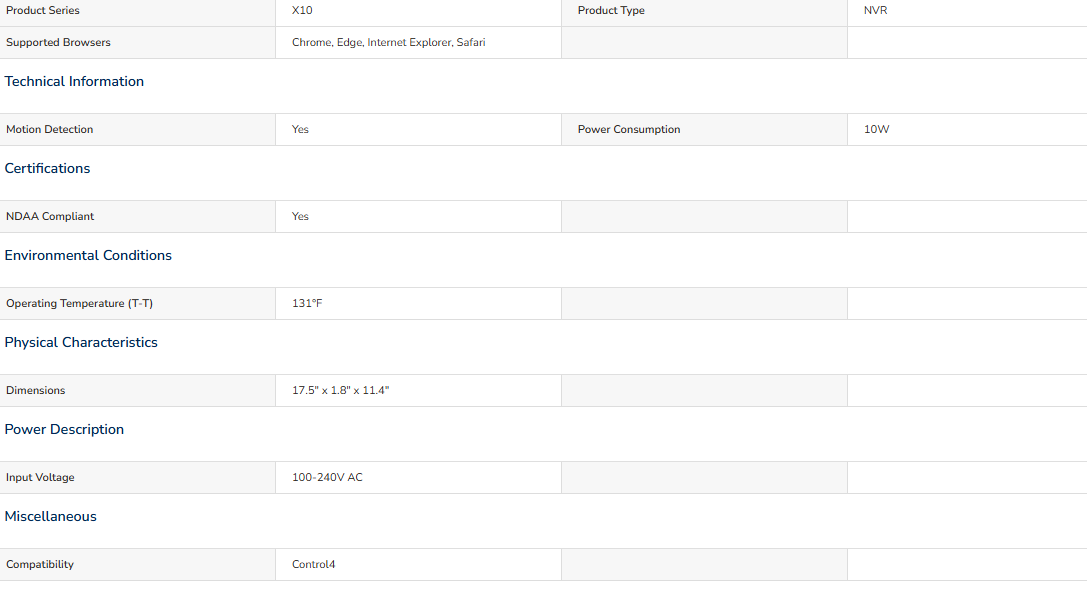Click the 100-240V AC input voltage value
This screenshot has height=590, width=1087.
pos(327,478)
